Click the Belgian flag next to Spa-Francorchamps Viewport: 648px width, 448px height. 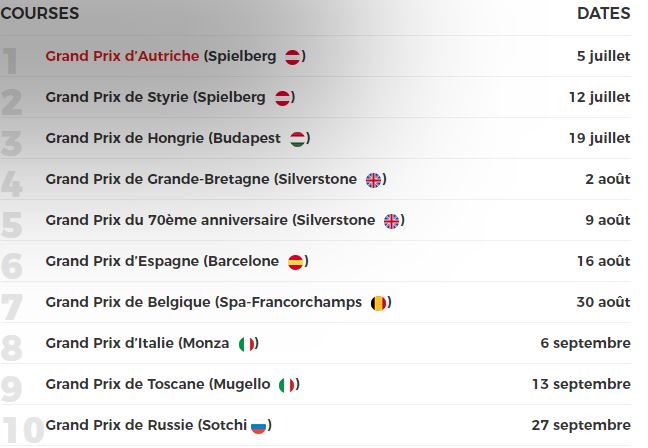[379, 303]
